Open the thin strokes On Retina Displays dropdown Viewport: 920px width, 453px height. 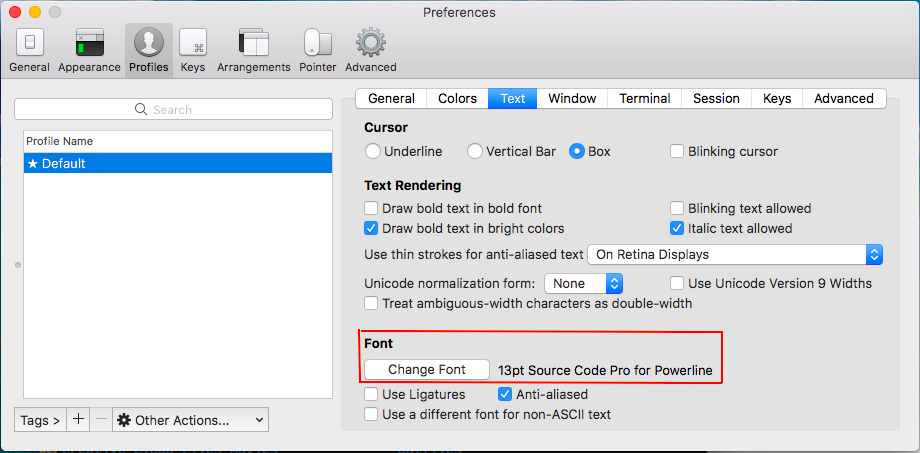[x=735, y=255]
